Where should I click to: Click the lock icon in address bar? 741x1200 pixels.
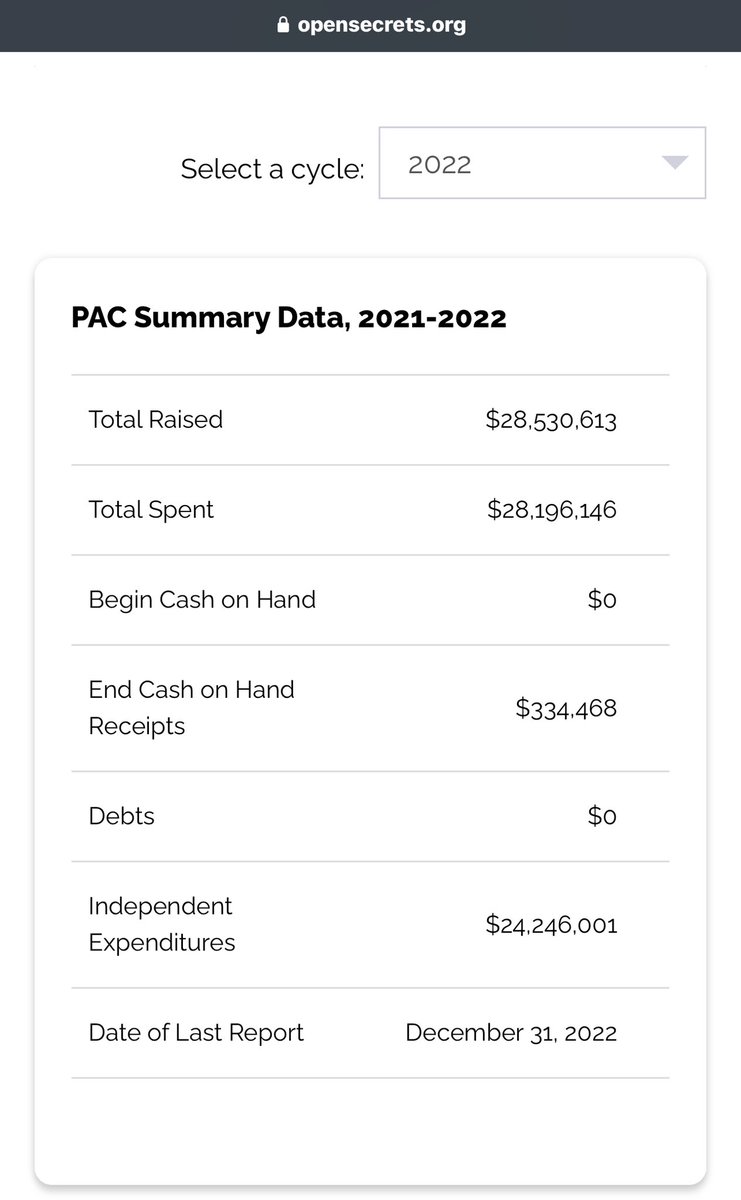click(283, 26)
